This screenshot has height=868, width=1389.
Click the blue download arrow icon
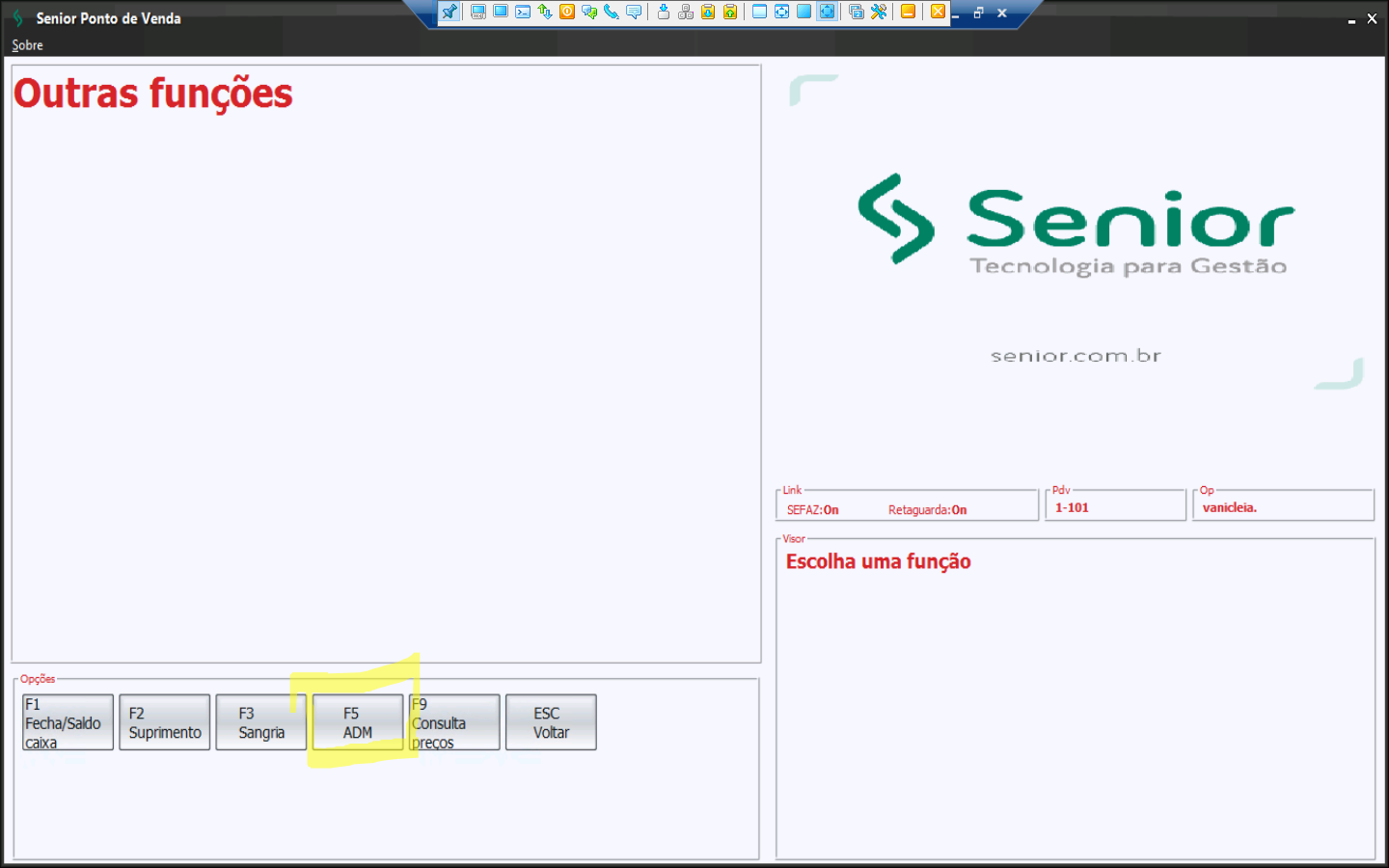[x=664, y=13]
